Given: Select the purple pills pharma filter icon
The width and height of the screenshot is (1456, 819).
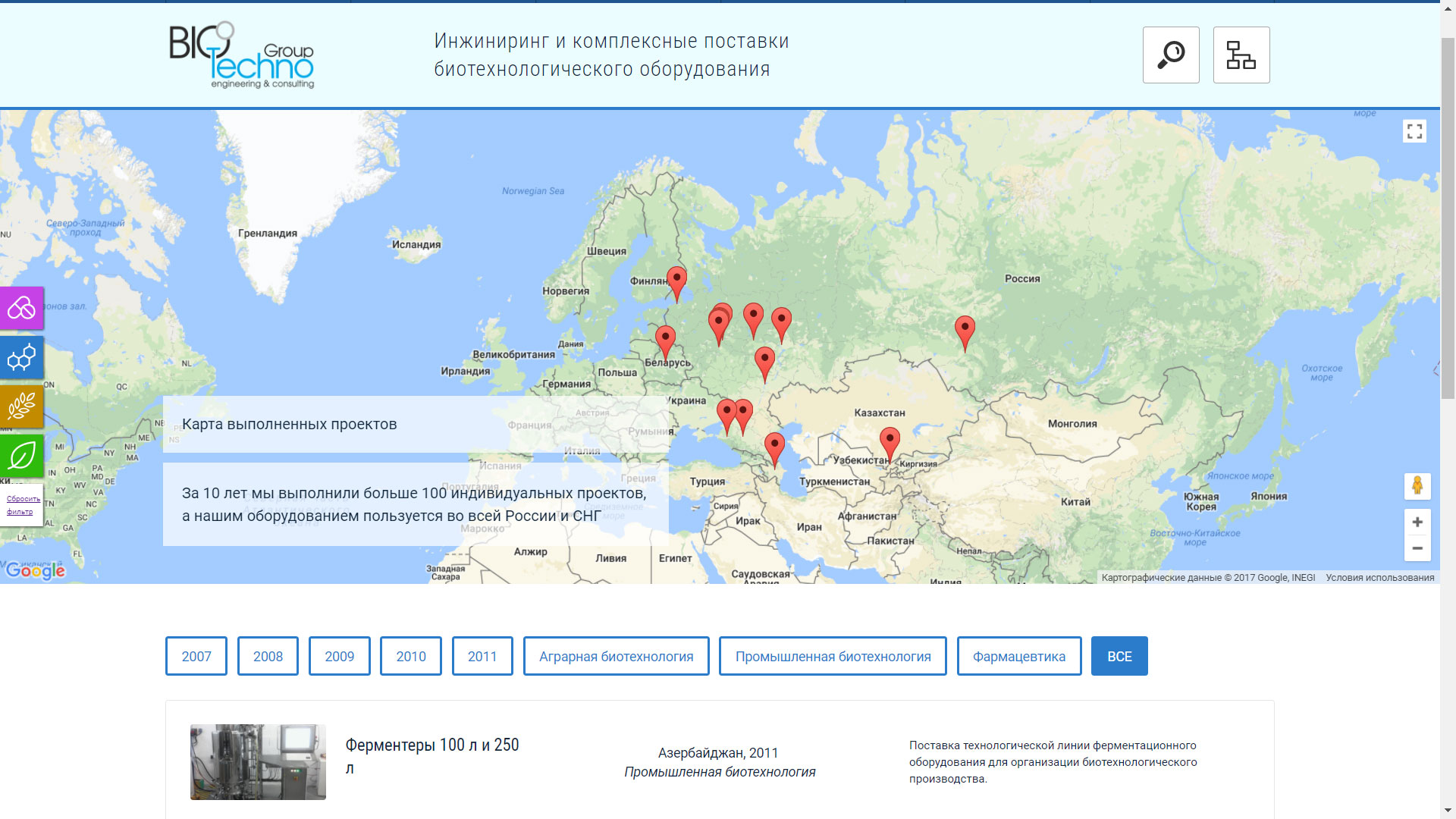Looking at the screenshot, I should pos(21,308).
